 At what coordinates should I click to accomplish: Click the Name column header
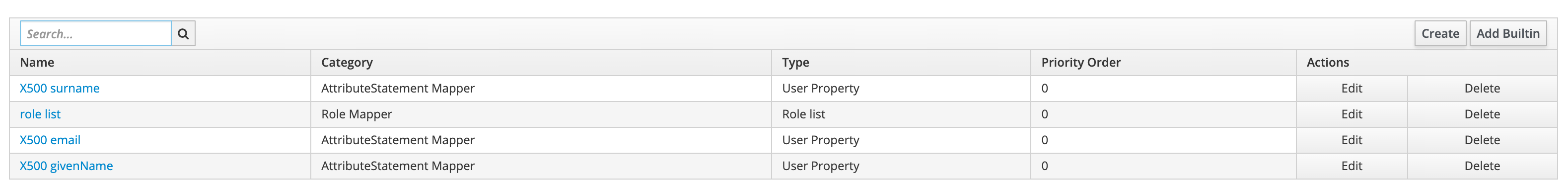tap(37, 62)
